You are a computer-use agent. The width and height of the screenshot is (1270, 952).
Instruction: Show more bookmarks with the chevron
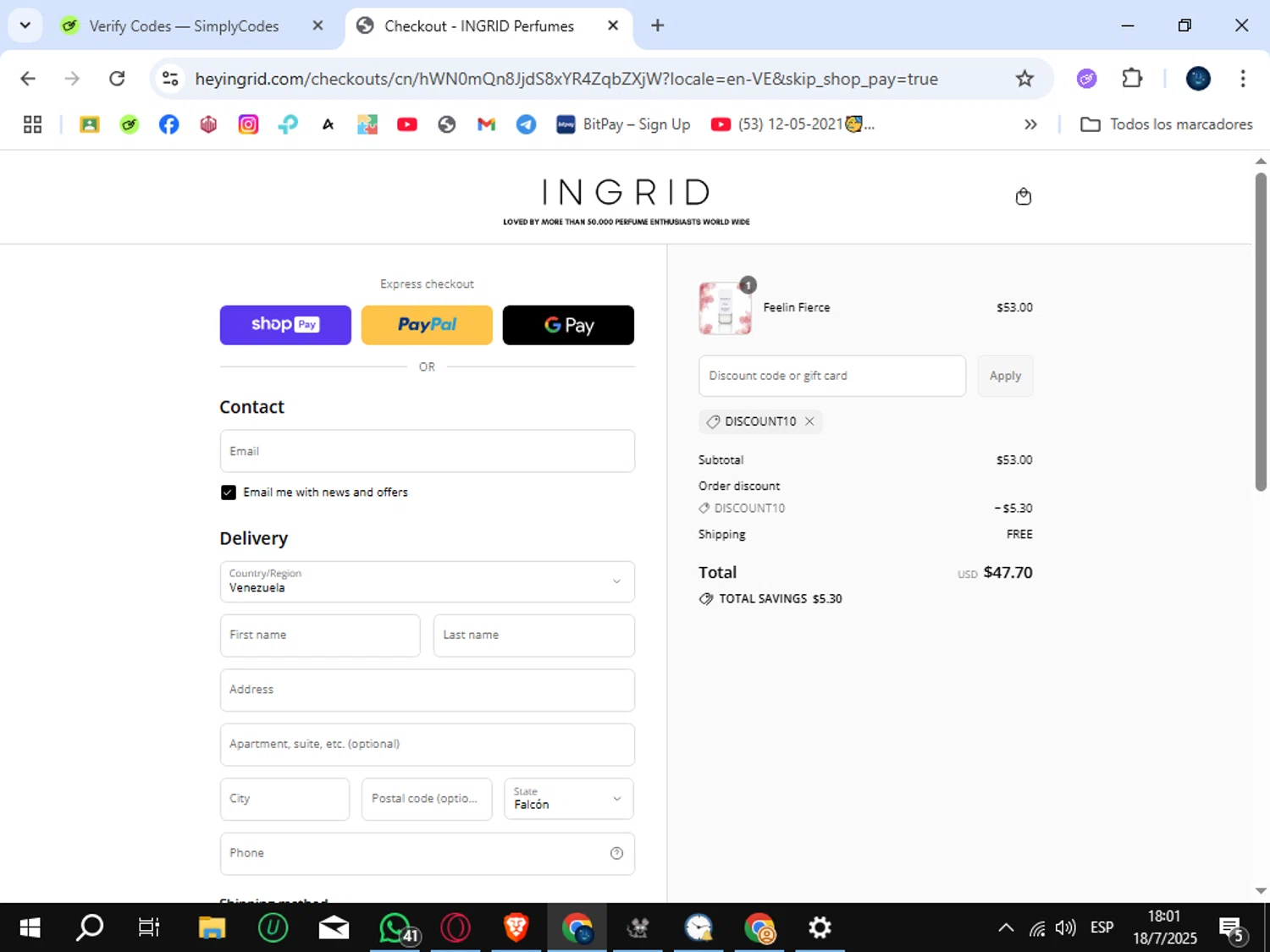pyautogui.click(x=1030, y=124)
